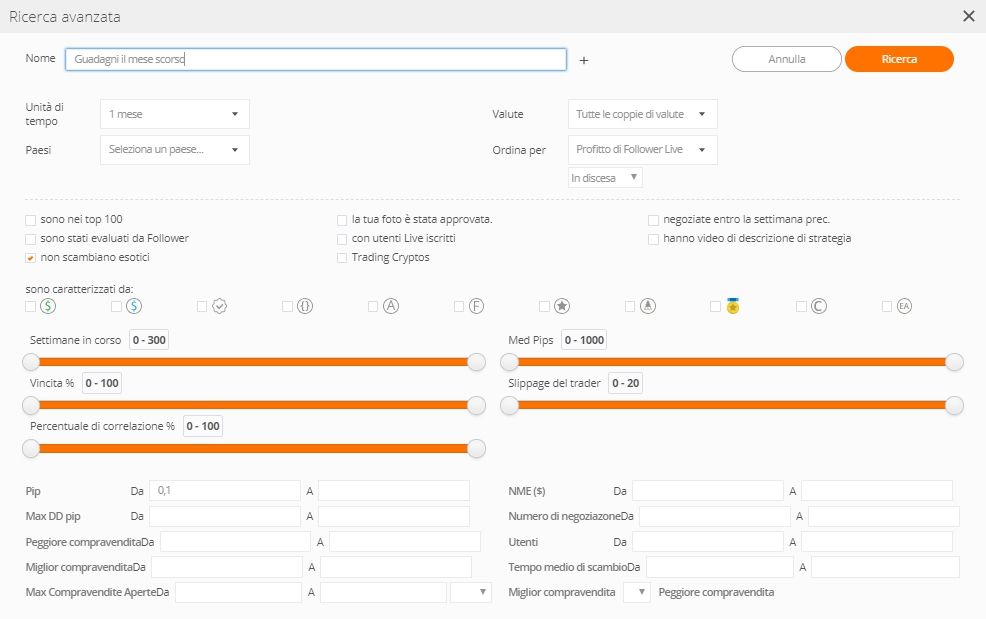The height and width of the screenshot is (619, 986).
Task: Open the 'In discesa' sort direction dropdown
Action: point(605,177)
